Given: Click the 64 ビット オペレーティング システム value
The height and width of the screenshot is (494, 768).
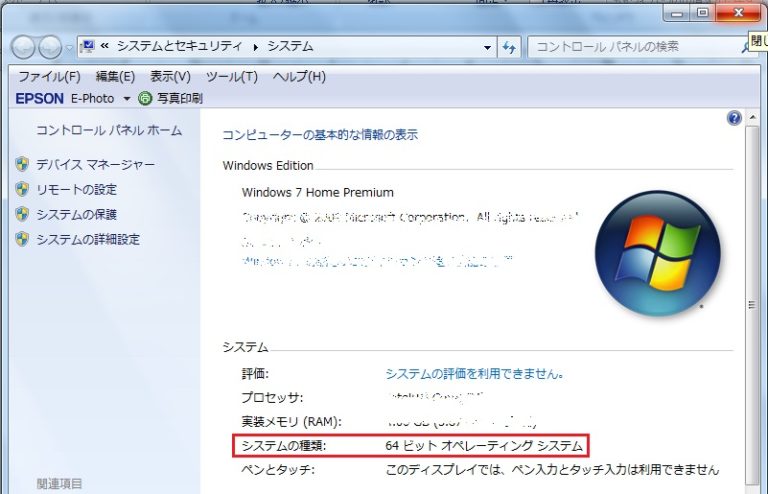Looking at the screenshot, I should [484, 446].
